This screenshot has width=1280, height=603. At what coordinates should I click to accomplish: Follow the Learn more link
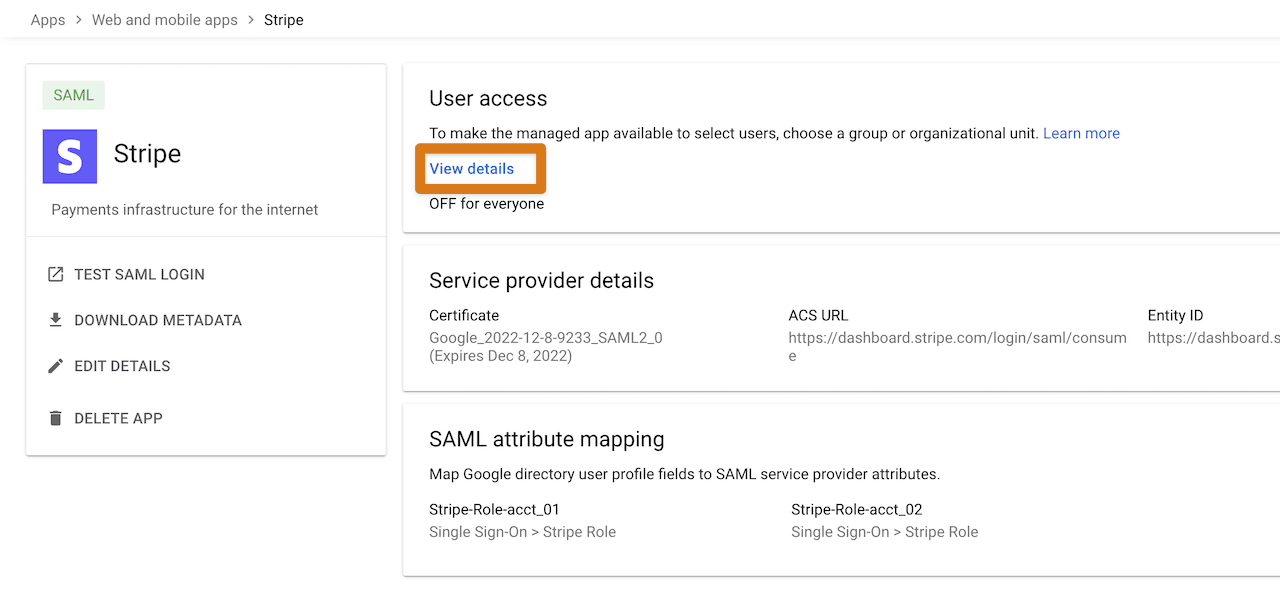[x=1081, y=133]
